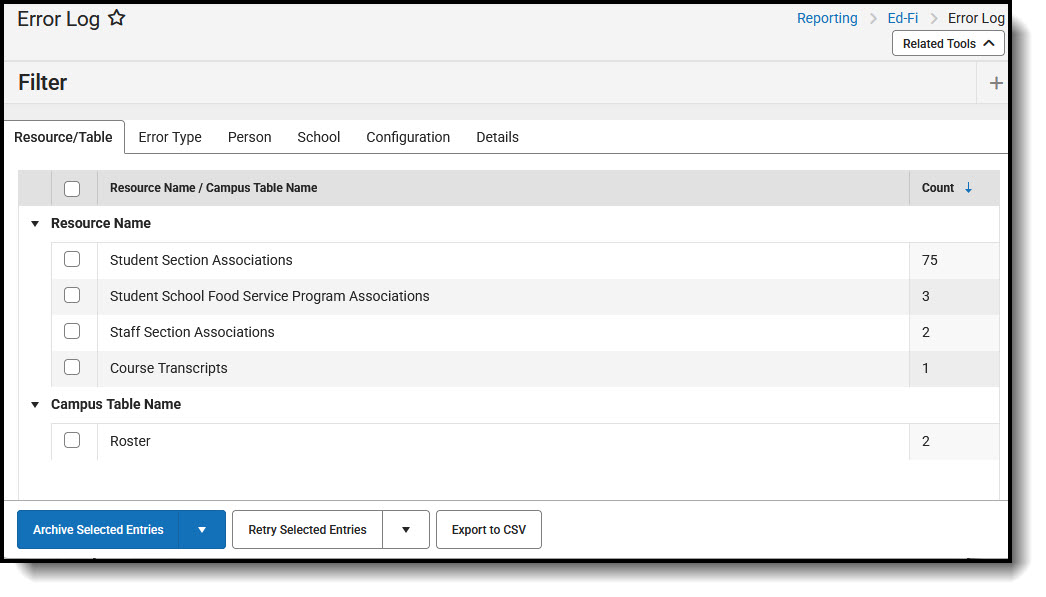Screen dimensions: 1046x597
Task: Check the Student Section Associations row checkbox
Action: pyautogui.click(x=72, y=259)
